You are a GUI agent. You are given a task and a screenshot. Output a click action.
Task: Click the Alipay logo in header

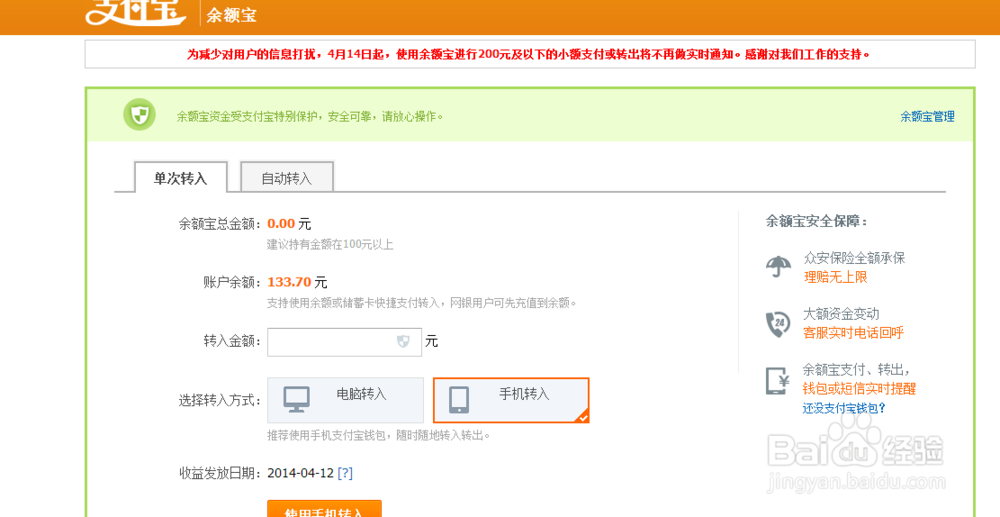coord(136,12)
